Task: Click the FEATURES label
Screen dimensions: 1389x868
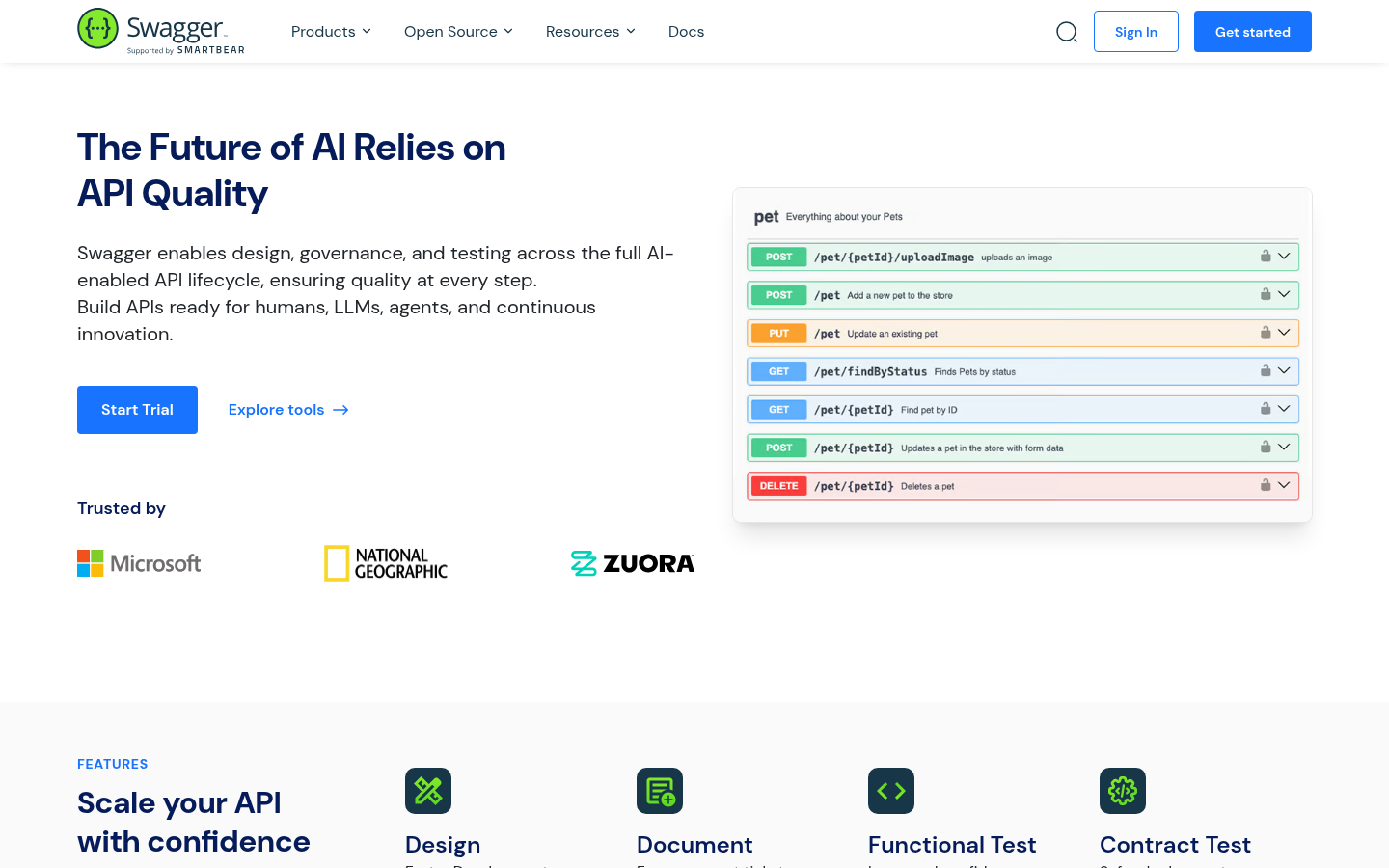Action: tap(113, 764)
